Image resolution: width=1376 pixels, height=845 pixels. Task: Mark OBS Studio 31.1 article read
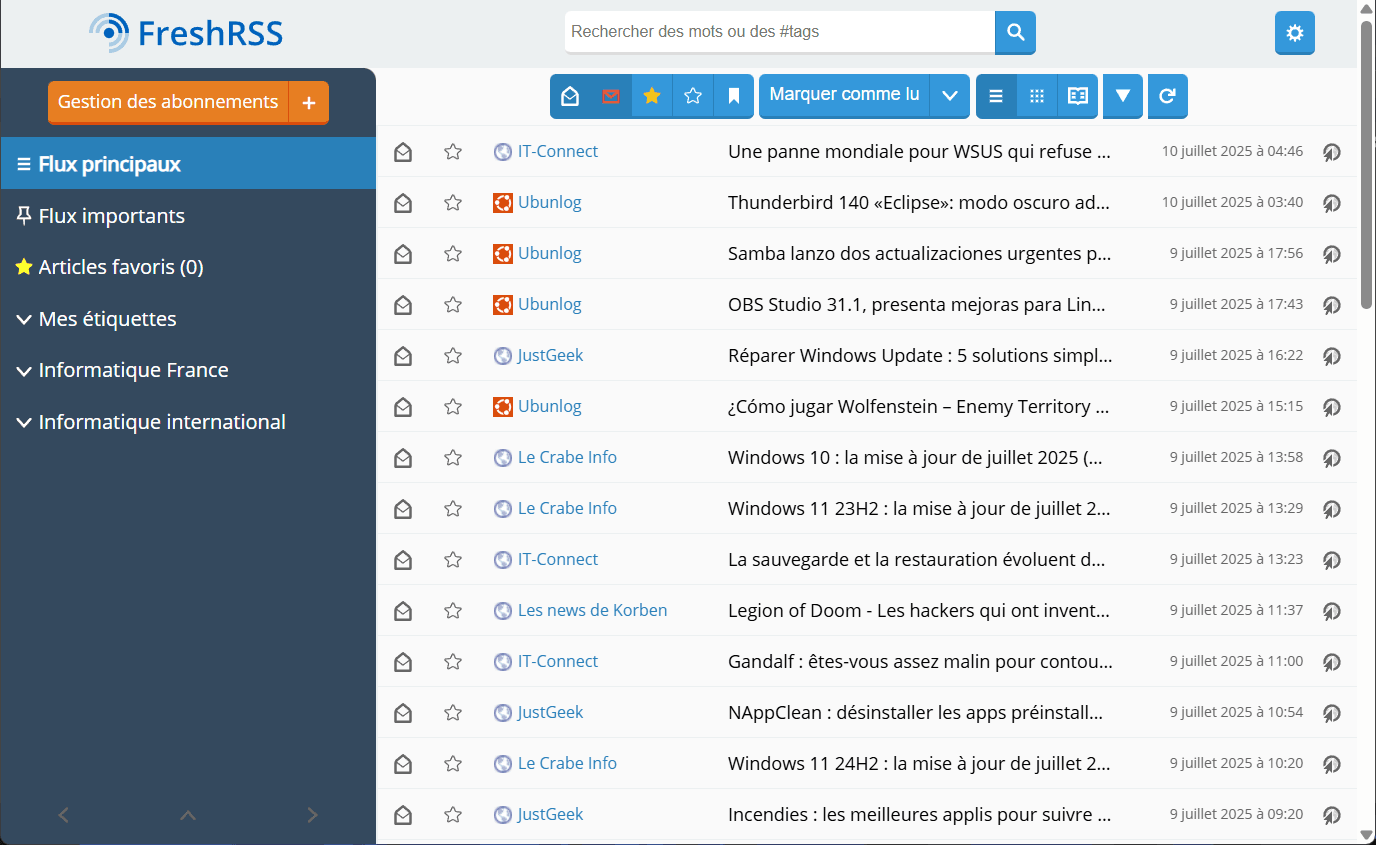point(403,305)
